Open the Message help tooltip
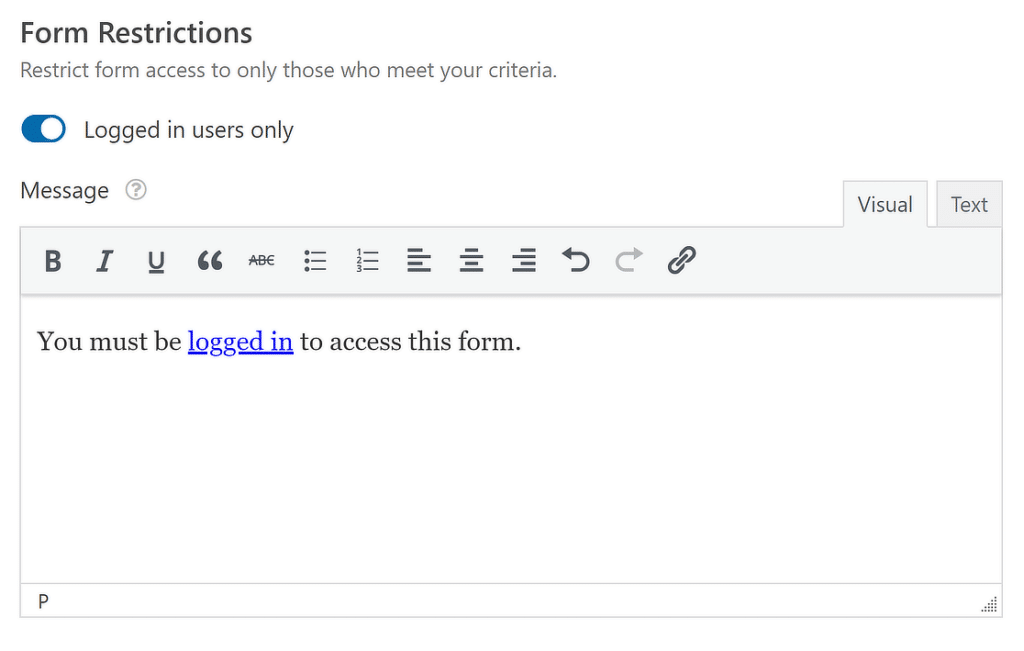Image resolution: width=1024 pixels, height=651 pixels. (x=135, y=190)
